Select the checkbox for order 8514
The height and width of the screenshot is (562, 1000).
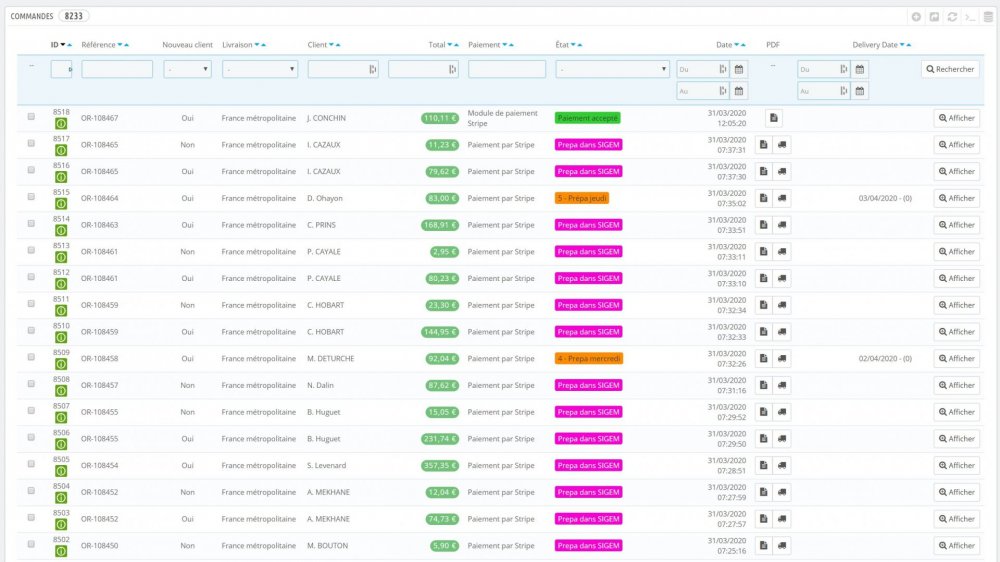coord(31,224)
